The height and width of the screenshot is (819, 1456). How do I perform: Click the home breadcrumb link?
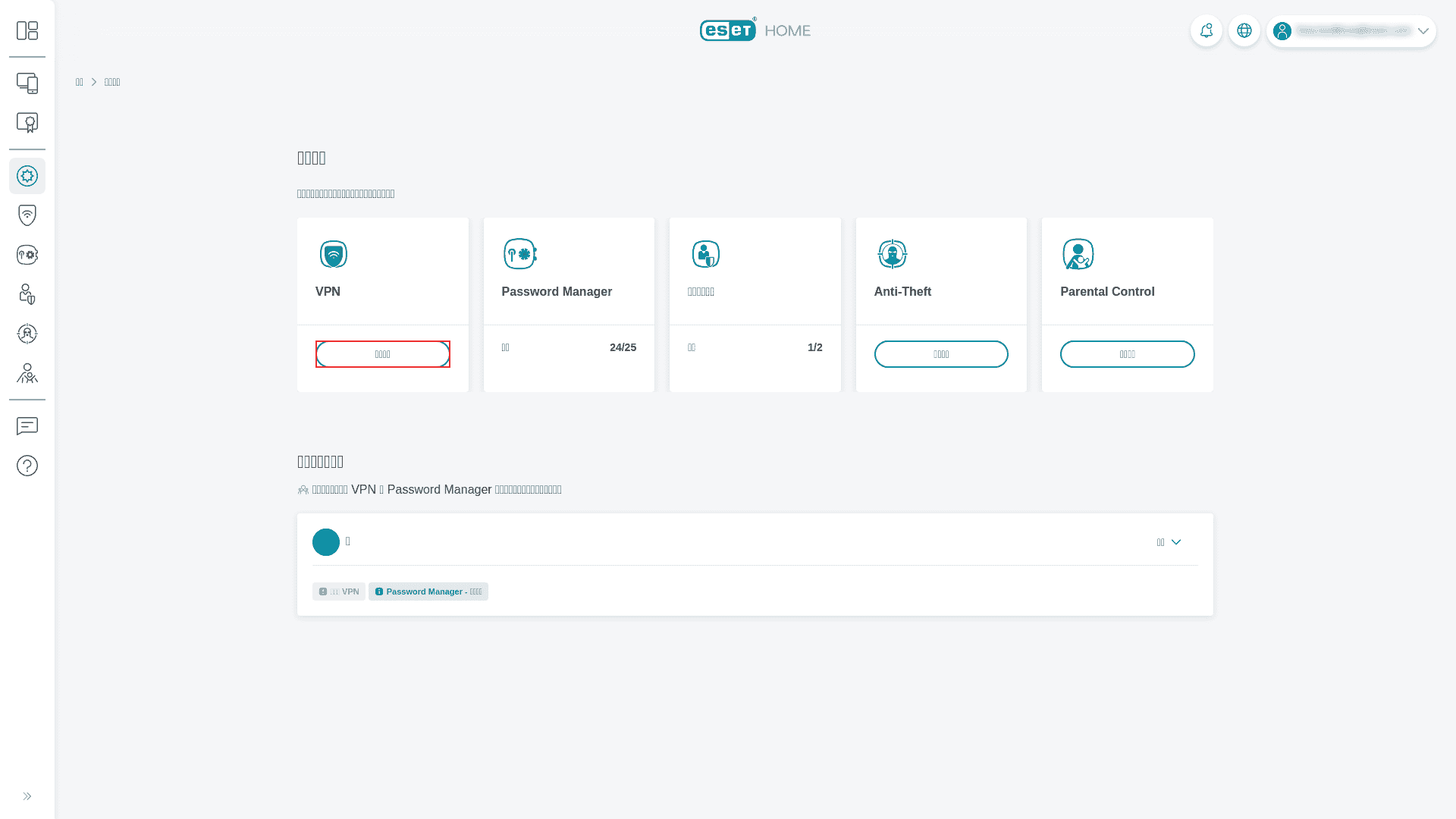click(x=80, y=81)
